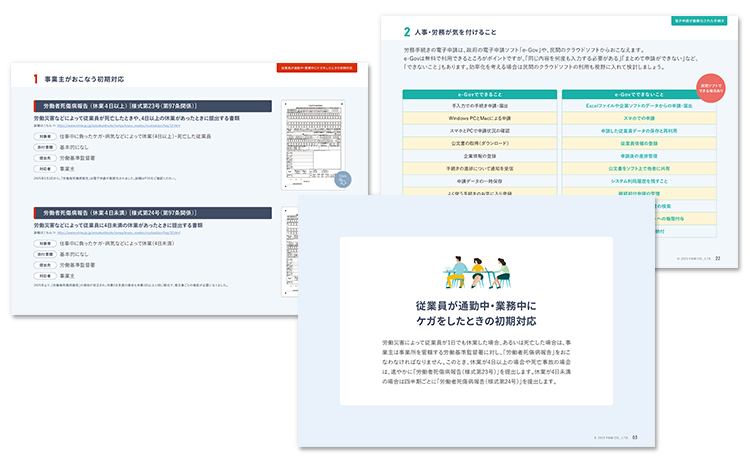Screen dimensions: 750x462
Task: Click page number 22 on right page
Action: pyautogui.click(x=717, y=258)
